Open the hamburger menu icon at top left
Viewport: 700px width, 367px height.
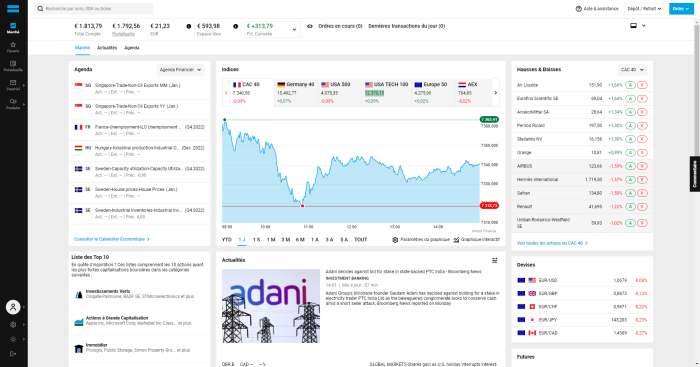tap(13, 8)
